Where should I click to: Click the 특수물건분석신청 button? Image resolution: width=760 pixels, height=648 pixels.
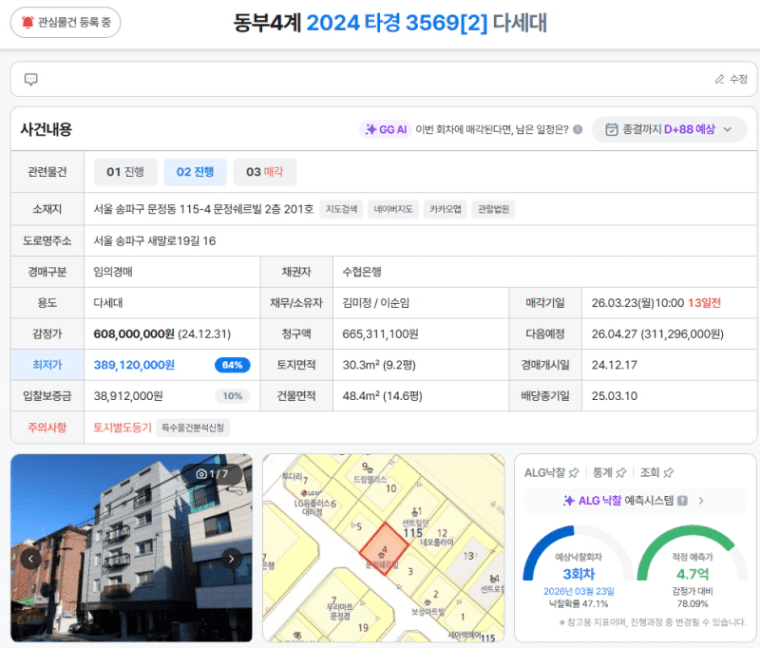(x=195, y=427)
